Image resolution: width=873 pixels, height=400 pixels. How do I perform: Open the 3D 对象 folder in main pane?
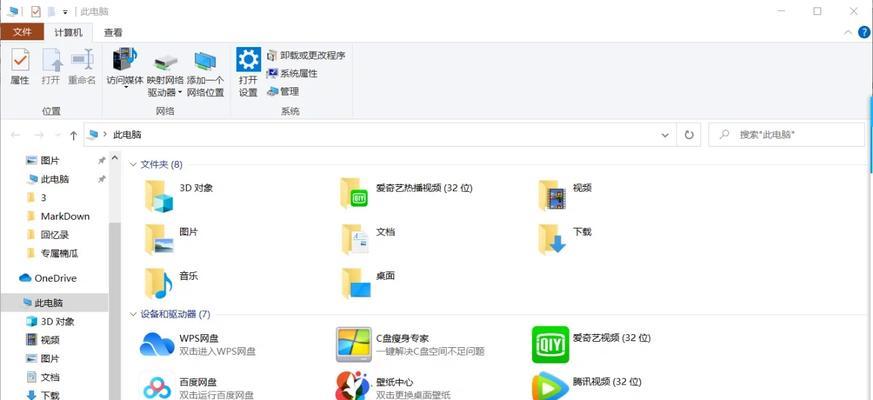[x=178, y=196]
